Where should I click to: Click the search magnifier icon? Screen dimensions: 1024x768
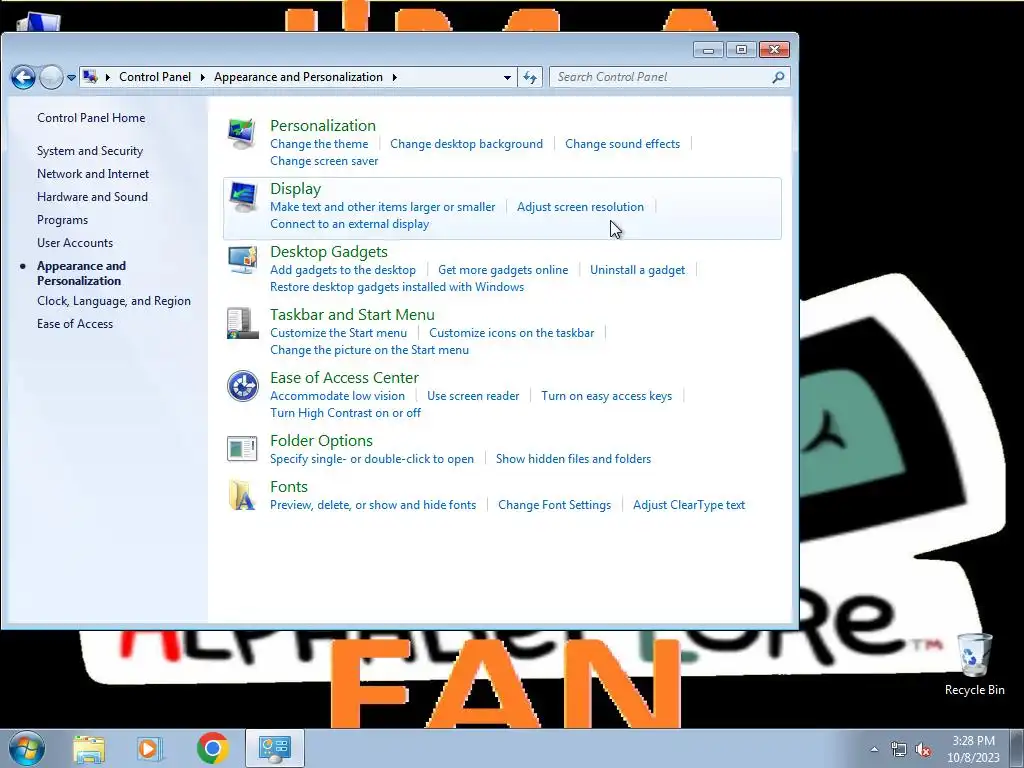coord(778,78)
